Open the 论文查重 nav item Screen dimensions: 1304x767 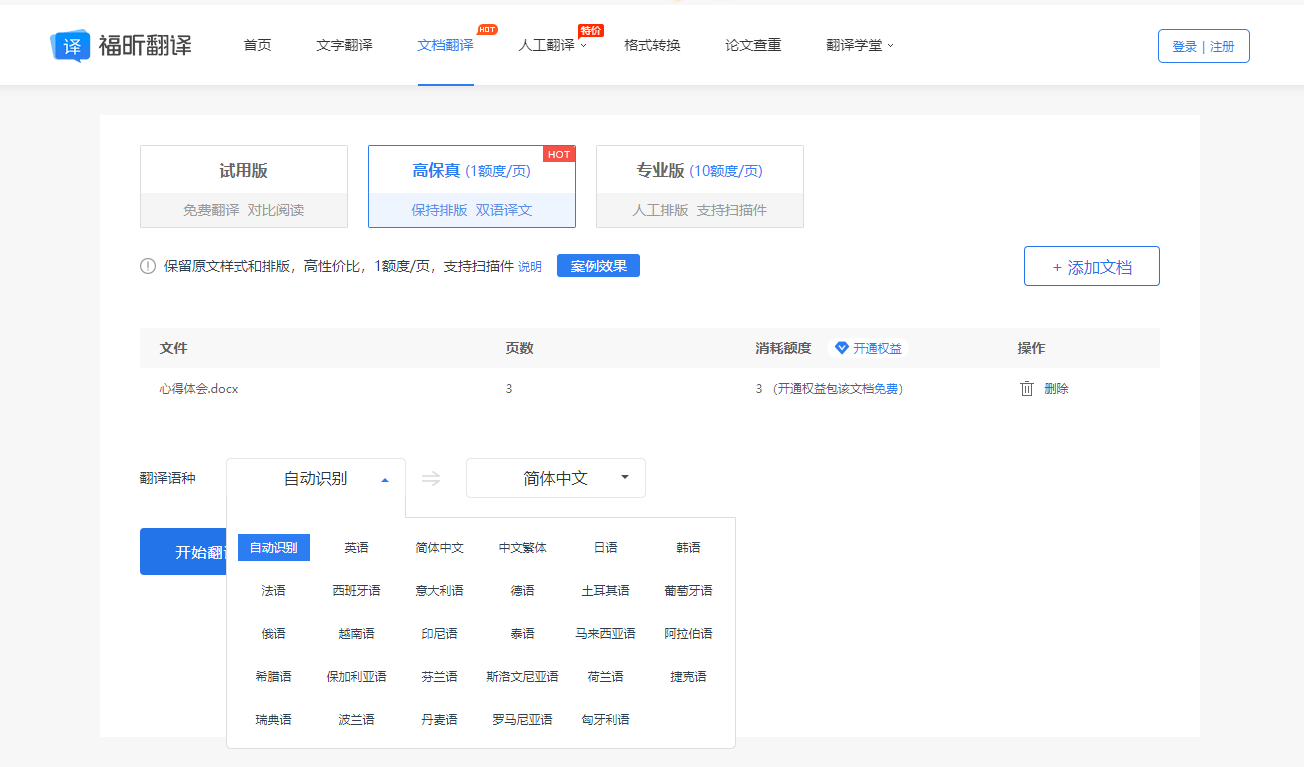(x=753, y=45)
